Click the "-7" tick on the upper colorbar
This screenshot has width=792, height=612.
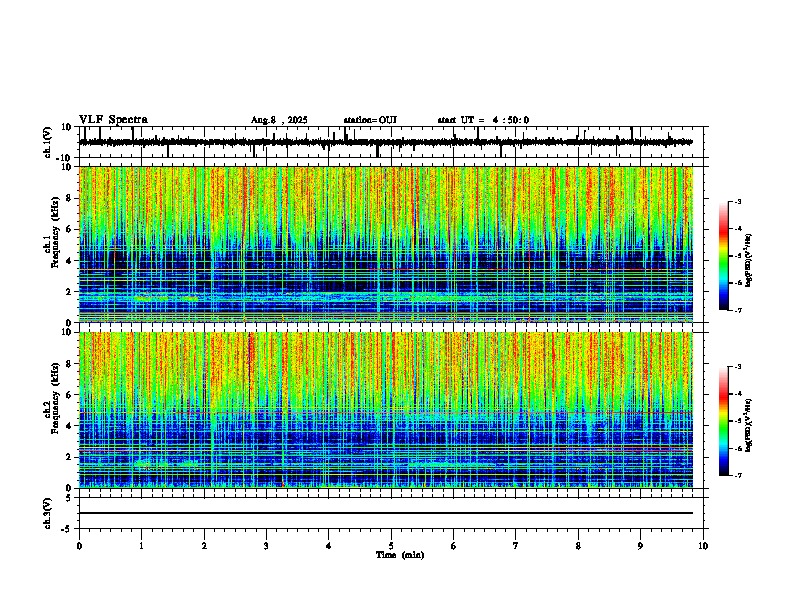(x=738, y=310)
